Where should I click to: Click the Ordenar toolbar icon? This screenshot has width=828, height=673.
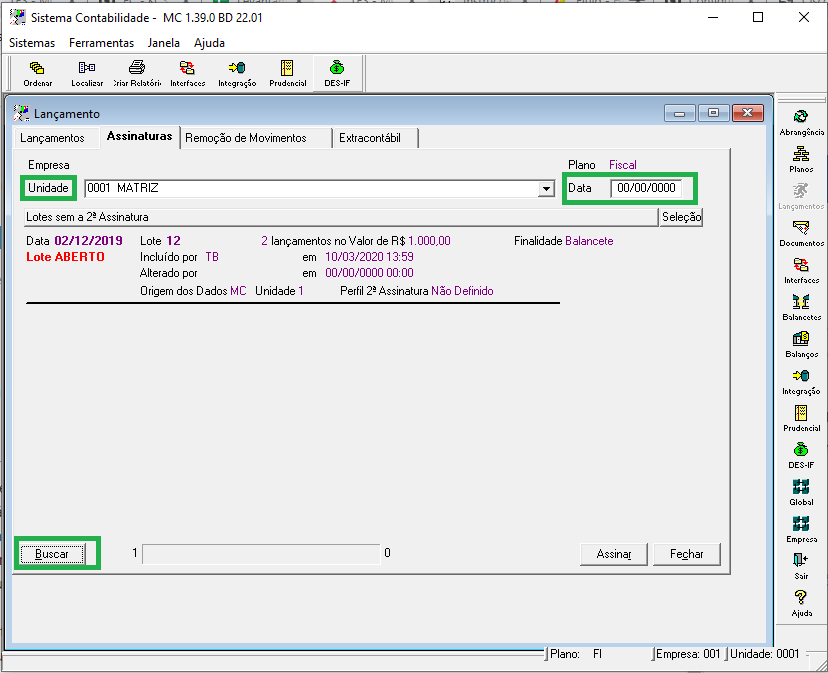(x=37, y=73)
